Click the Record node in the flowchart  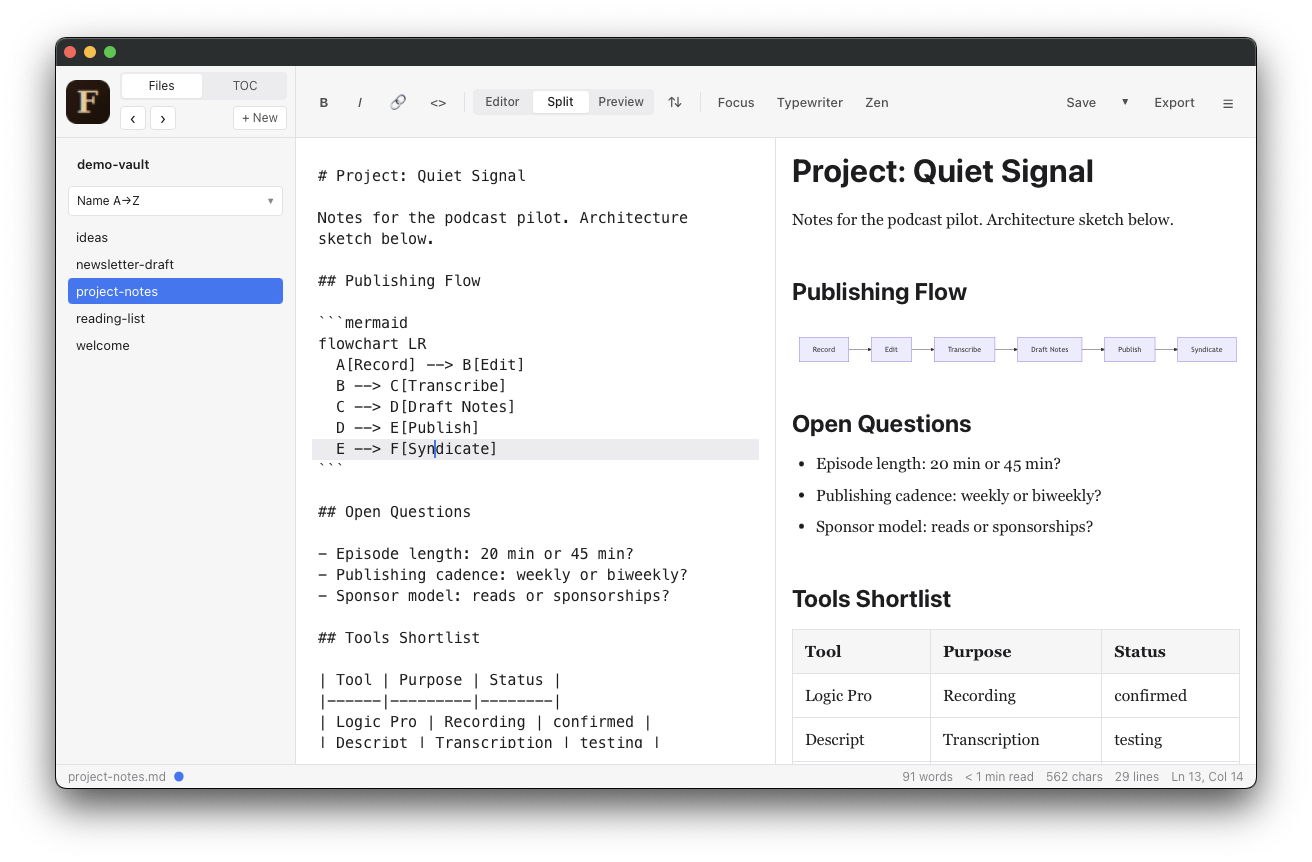pyautogui.click(x=824, y=349)
